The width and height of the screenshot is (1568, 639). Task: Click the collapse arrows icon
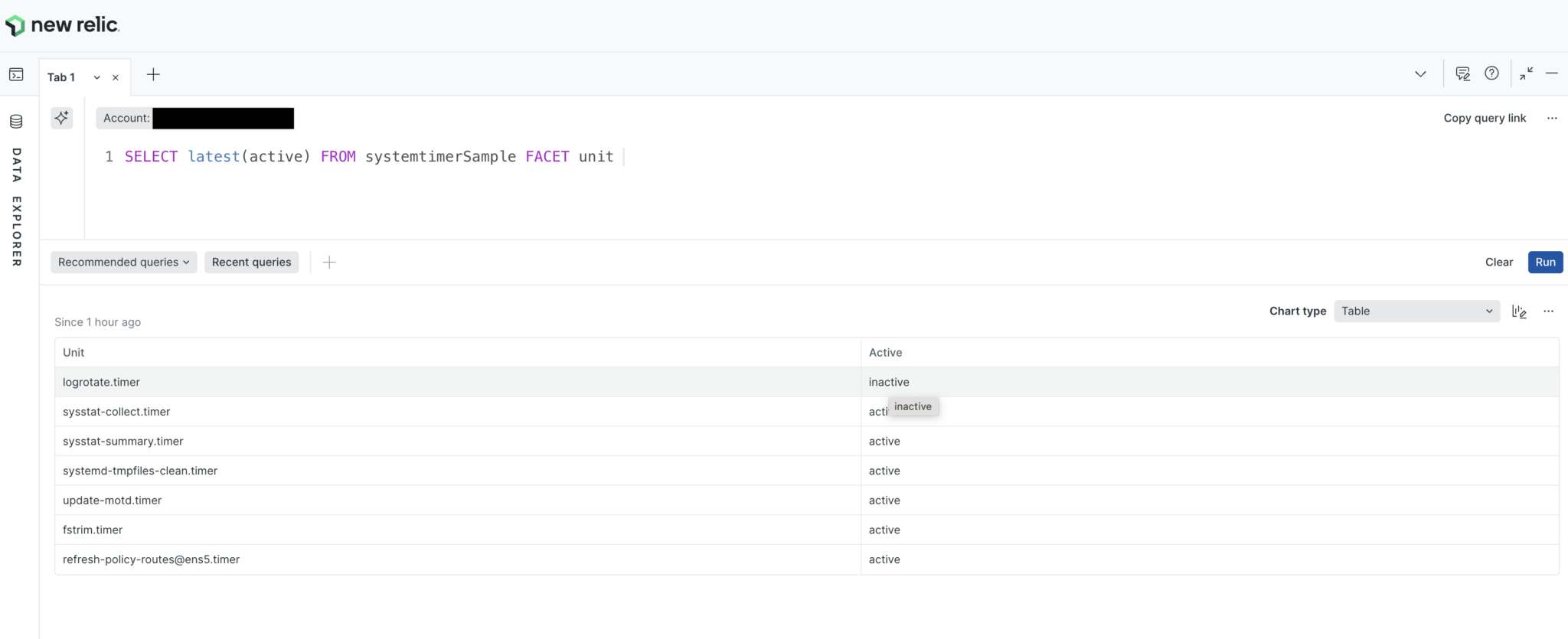(x=1526, y=73)
